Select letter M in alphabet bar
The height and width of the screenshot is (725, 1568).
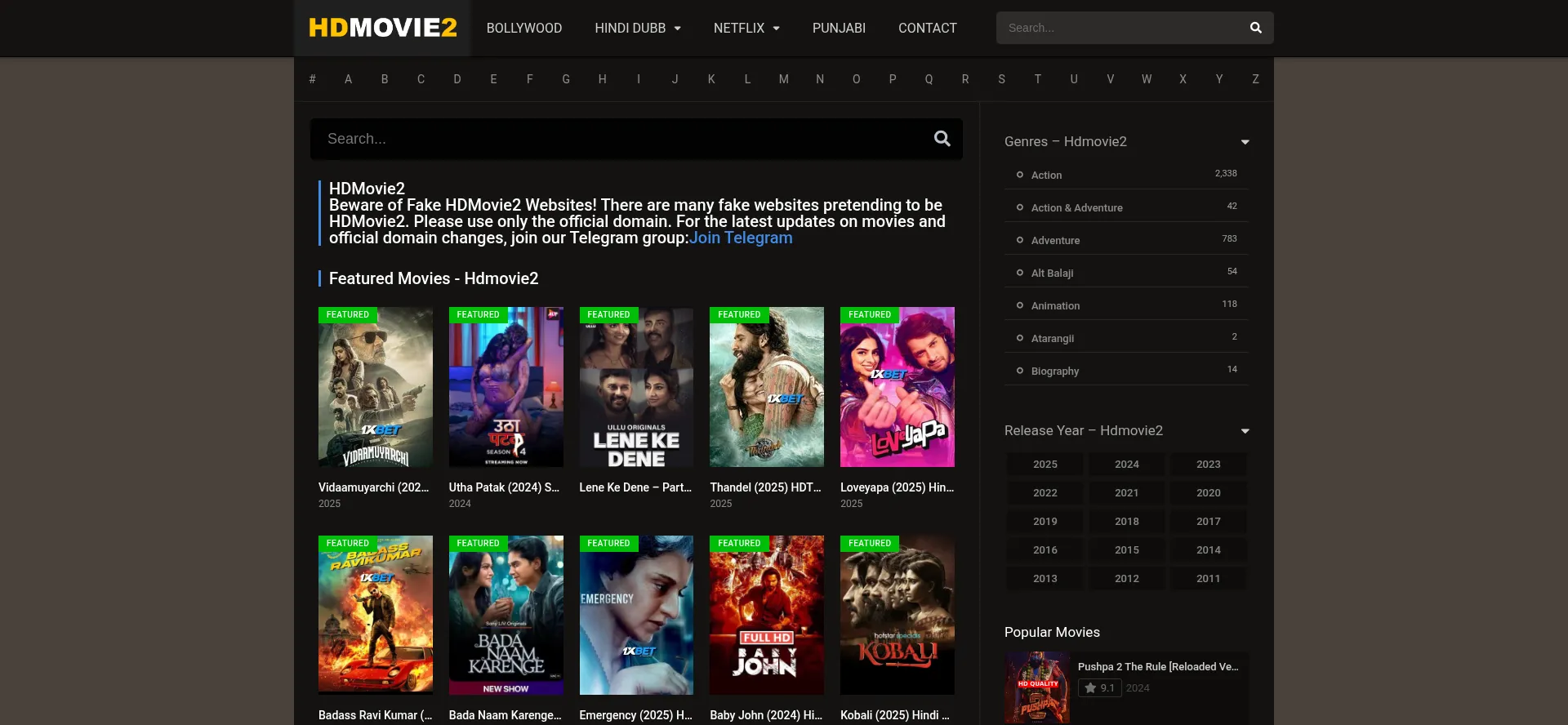784,79
